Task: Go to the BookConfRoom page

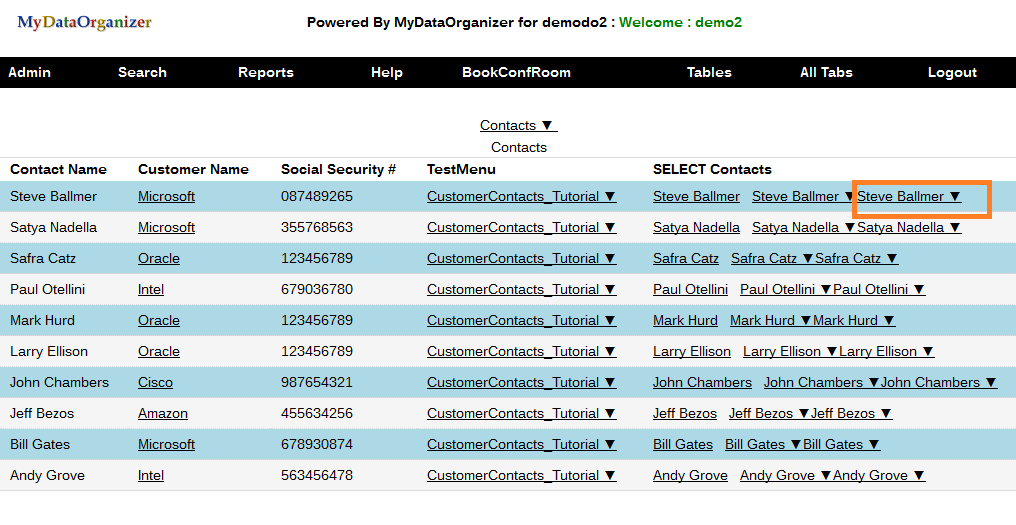Action: pos(516,72)
